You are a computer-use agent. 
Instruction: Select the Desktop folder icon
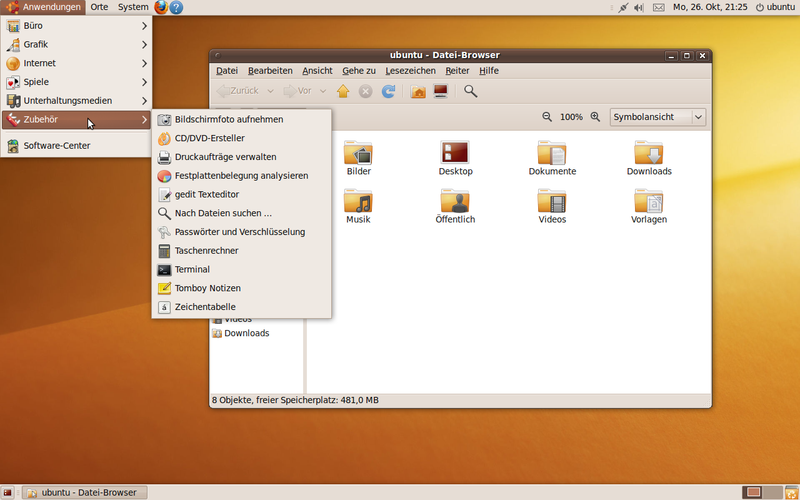point(455,158)
